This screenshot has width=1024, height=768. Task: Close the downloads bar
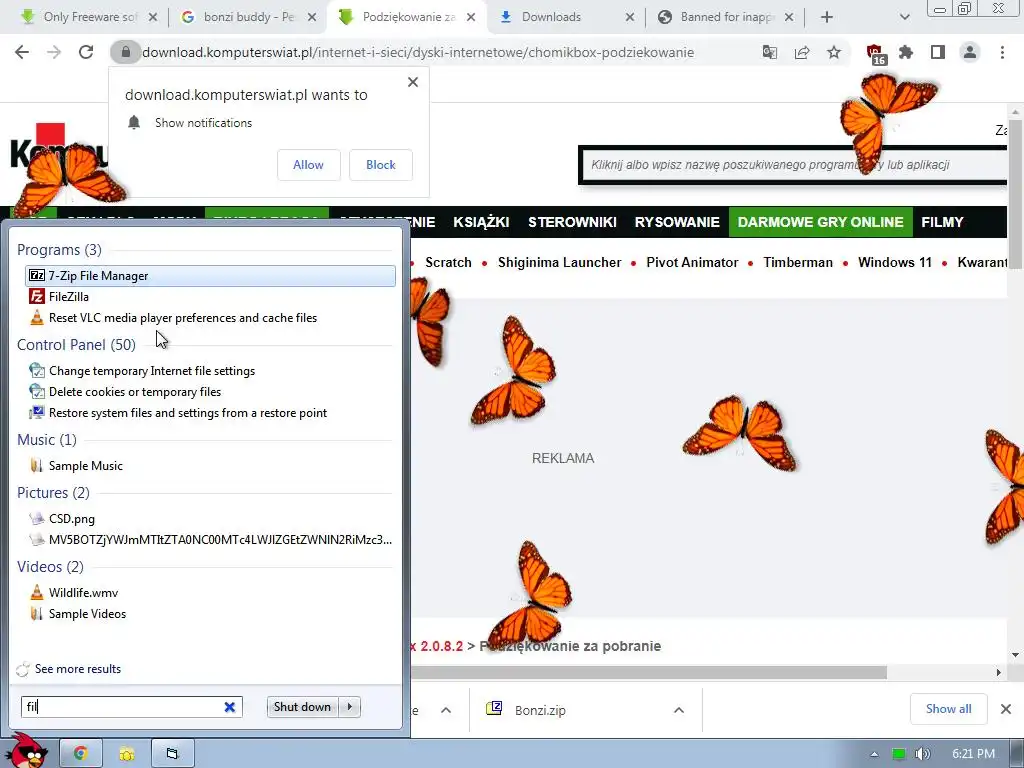click(1006, 709)
